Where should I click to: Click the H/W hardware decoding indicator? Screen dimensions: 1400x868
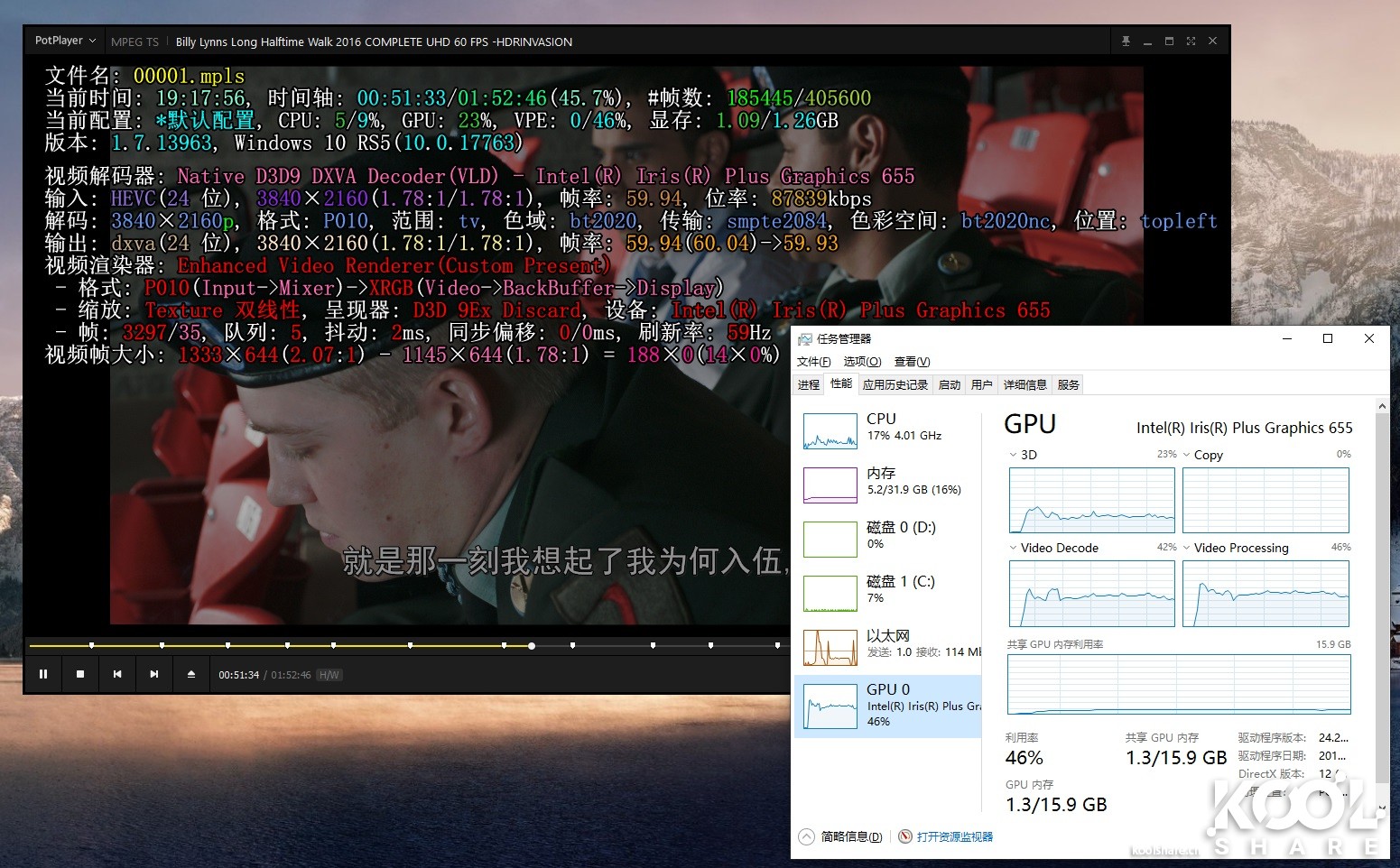pos(329,674)
